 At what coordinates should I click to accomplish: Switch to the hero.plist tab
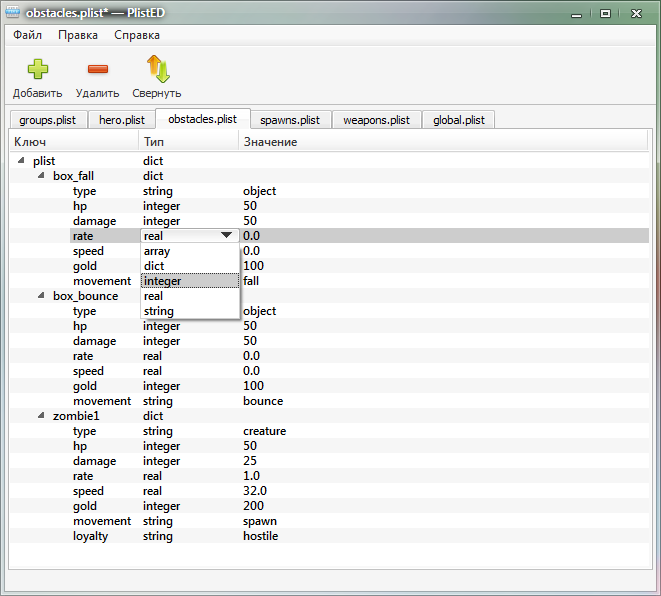[x=122, y=120]
